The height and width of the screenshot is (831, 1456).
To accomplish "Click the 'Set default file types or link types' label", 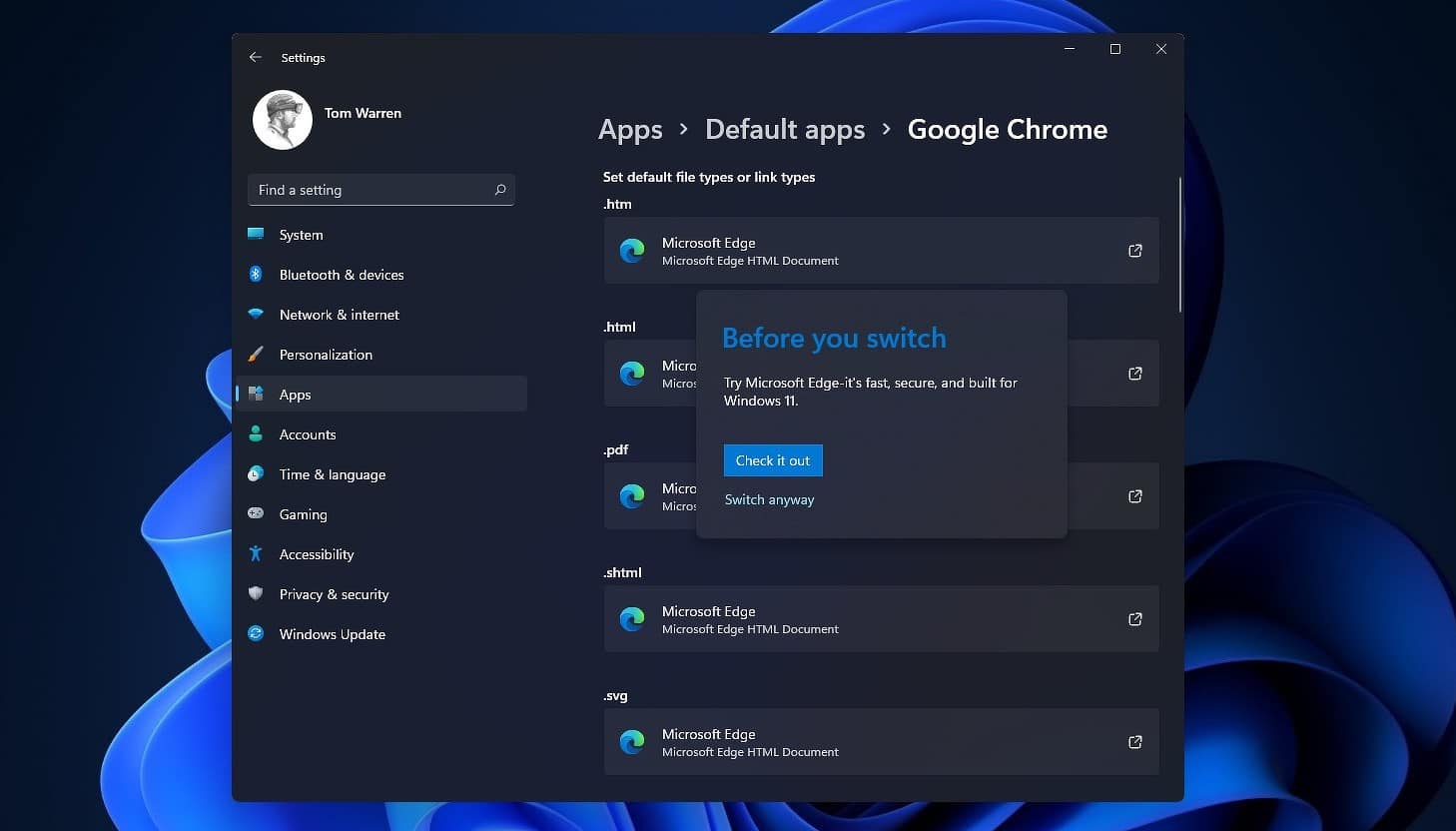I will (x=709, y=177).
